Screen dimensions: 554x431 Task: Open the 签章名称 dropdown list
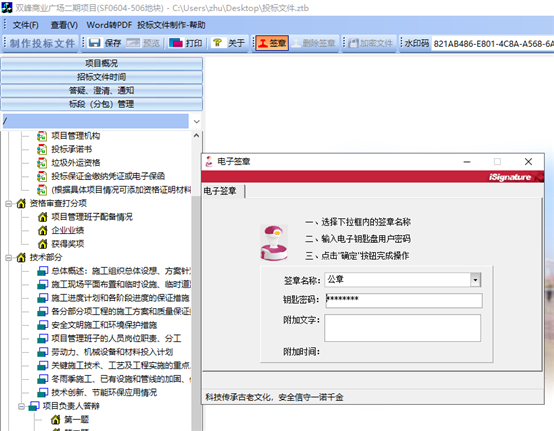pyautogui.click(x=475, y=280)
